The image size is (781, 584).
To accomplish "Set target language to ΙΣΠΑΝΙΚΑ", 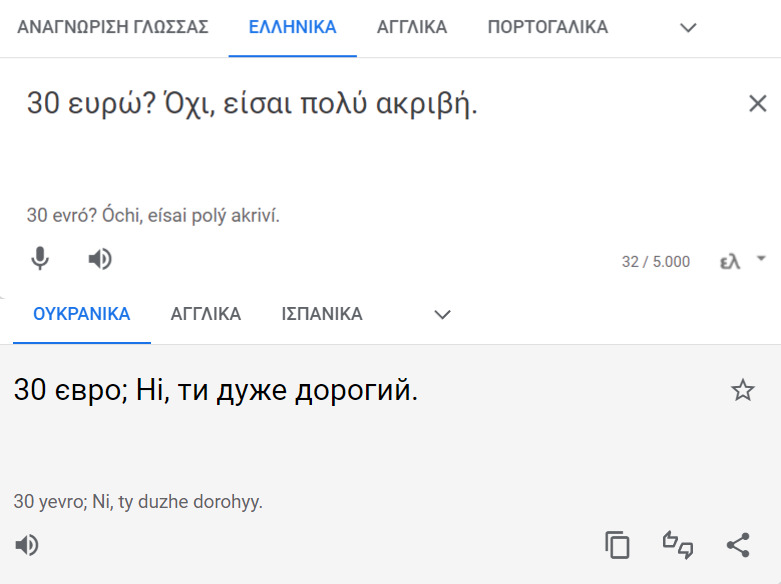I will [x=322, y=314].
